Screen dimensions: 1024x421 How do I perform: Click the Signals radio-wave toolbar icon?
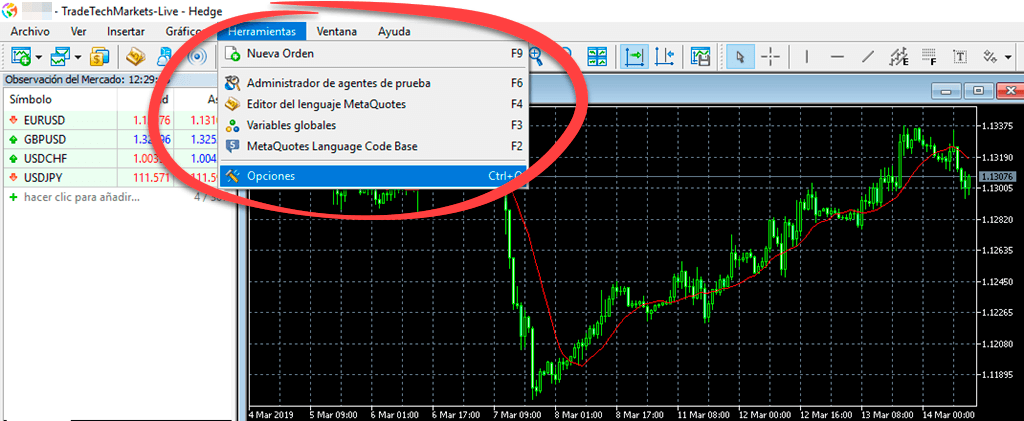pos(197,57)
